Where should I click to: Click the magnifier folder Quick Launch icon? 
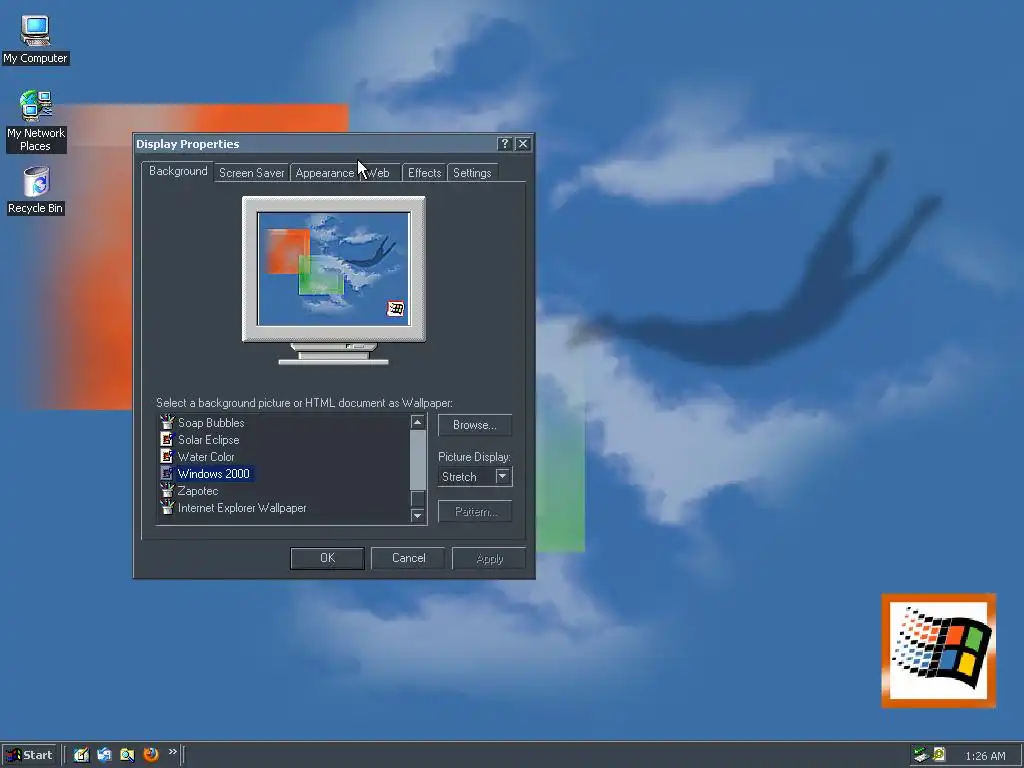tap(127, 755)
